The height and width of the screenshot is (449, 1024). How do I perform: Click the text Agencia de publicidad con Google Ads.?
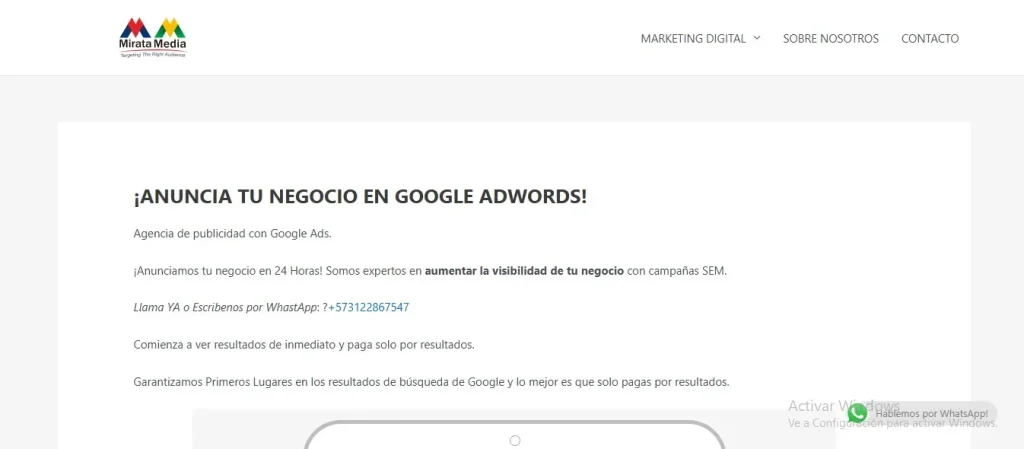[232, 234]
